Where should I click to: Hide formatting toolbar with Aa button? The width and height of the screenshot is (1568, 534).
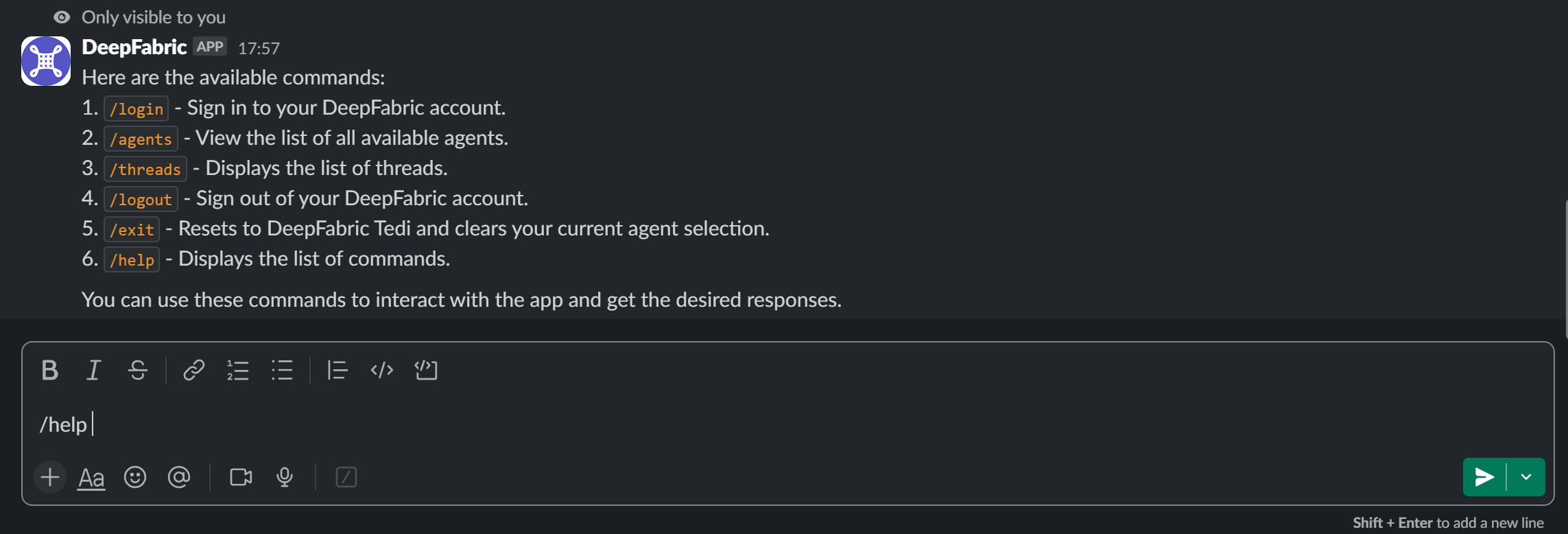91,477
